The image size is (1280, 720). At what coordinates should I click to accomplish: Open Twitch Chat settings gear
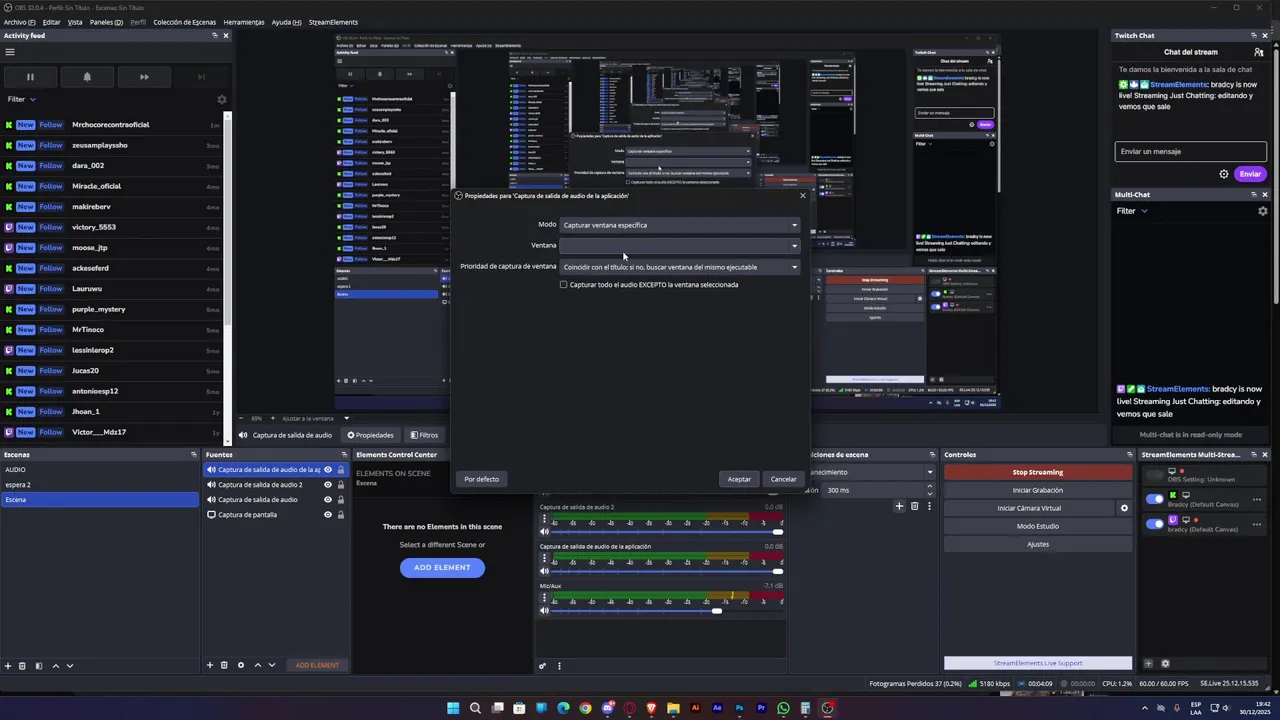pos(1224,174)
